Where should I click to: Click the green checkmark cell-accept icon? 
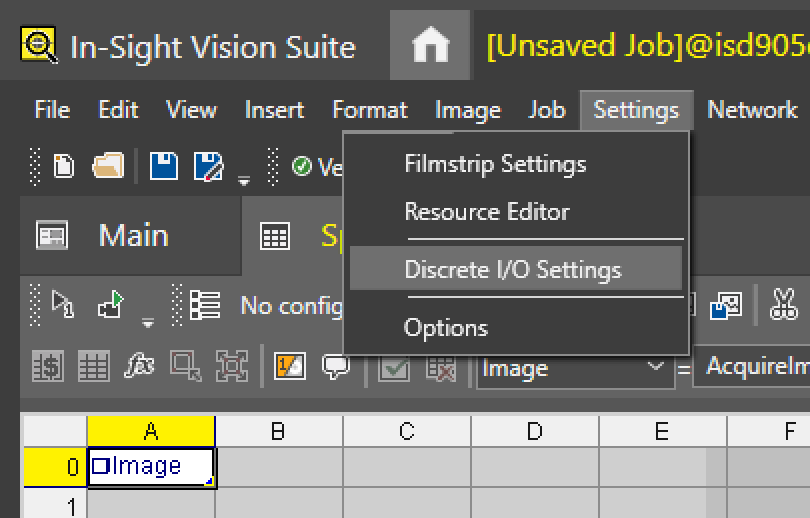[x=394, y=367]
